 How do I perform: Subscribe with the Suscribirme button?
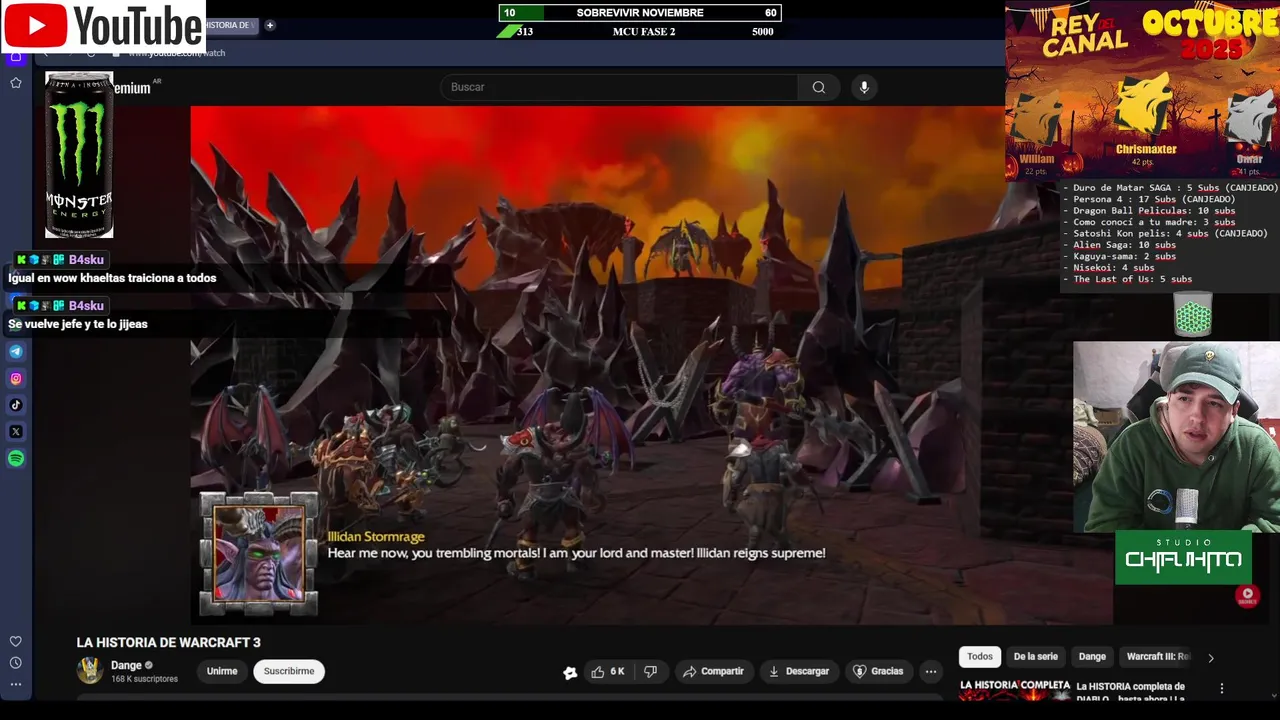289,672
